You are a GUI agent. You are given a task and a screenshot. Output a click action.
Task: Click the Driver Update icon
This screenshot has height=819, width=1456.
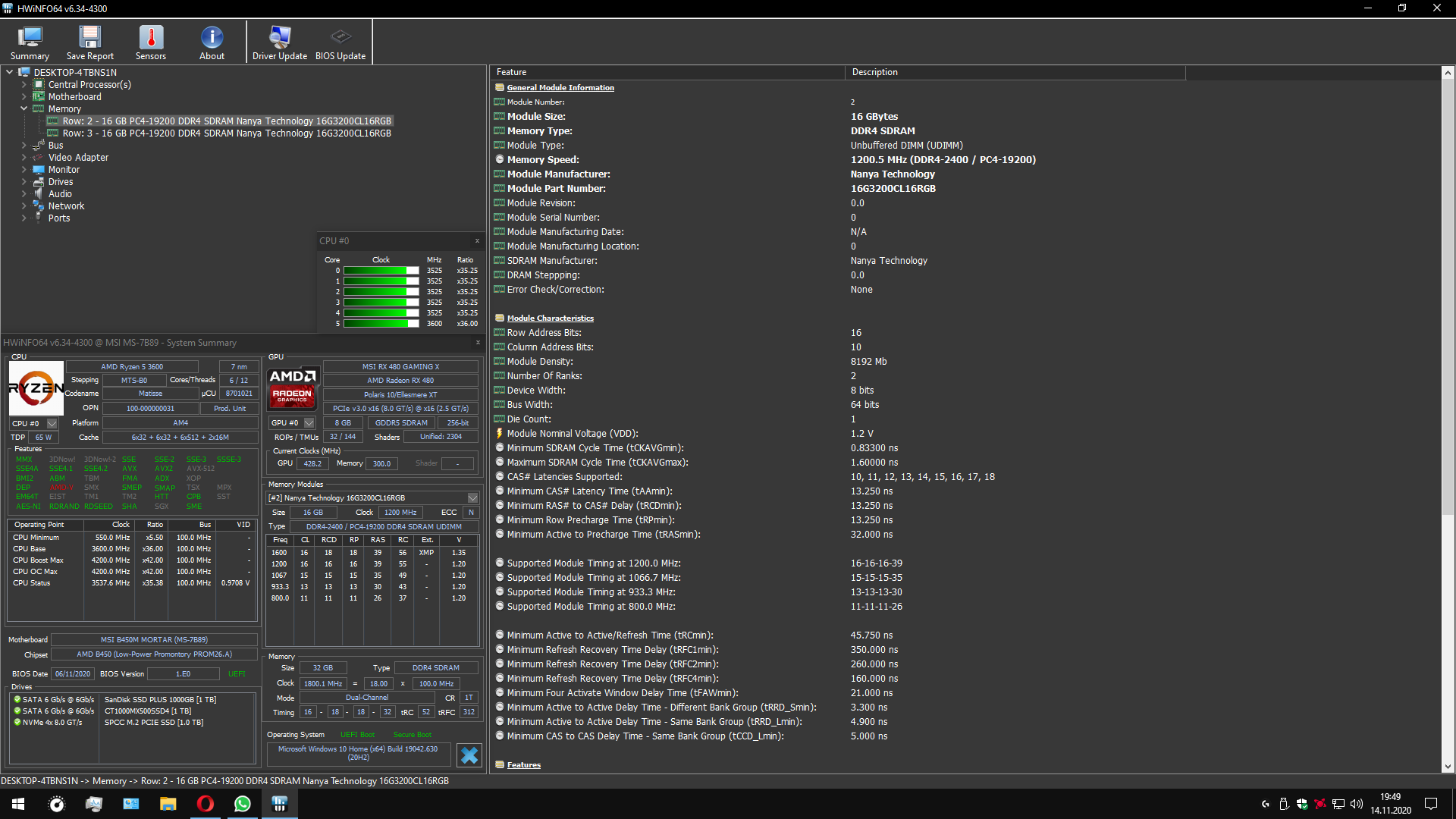279,42
